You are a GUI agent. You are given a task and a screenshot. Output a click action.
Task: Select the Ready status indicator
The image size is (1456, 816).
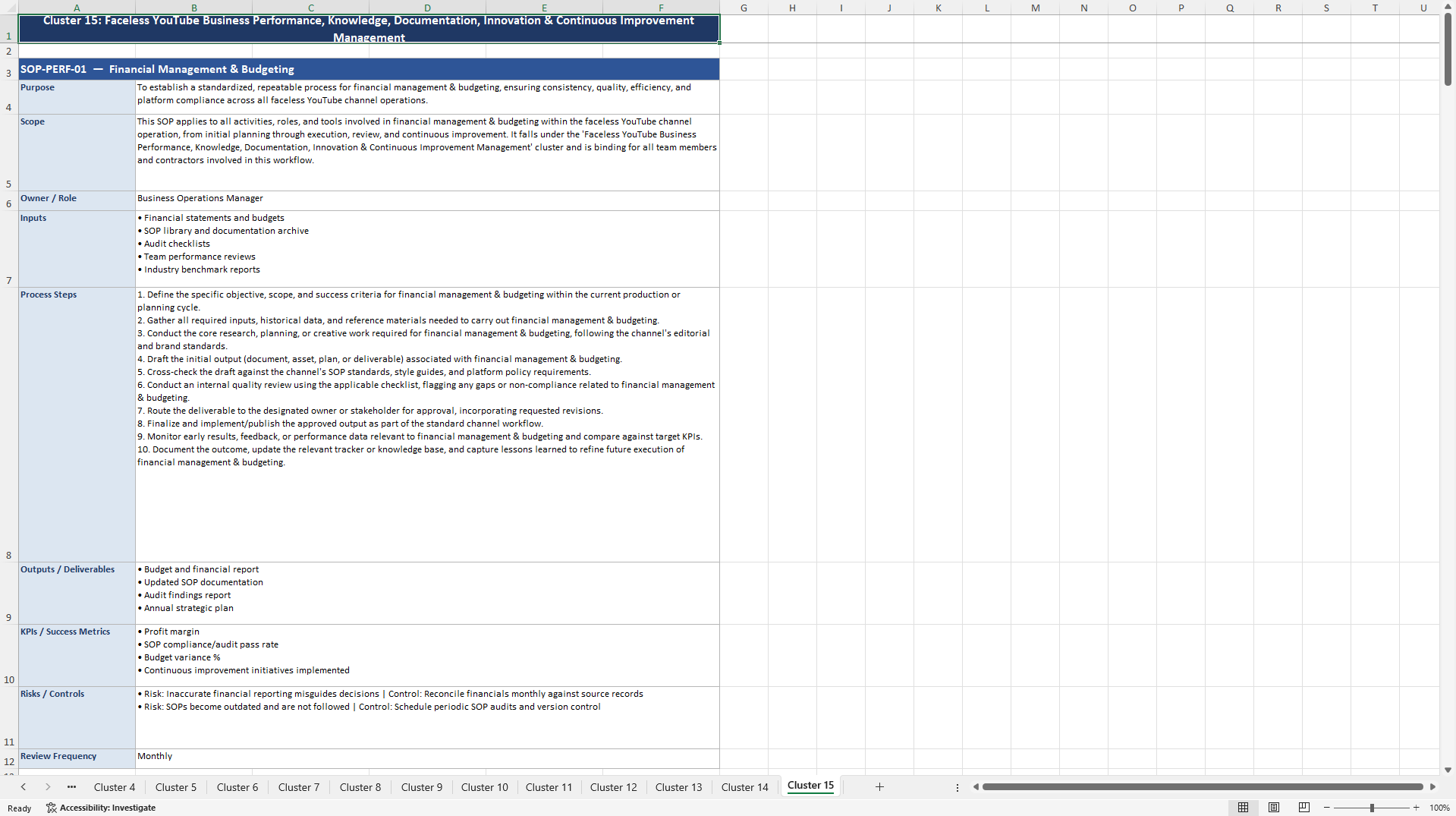(20, 808)
